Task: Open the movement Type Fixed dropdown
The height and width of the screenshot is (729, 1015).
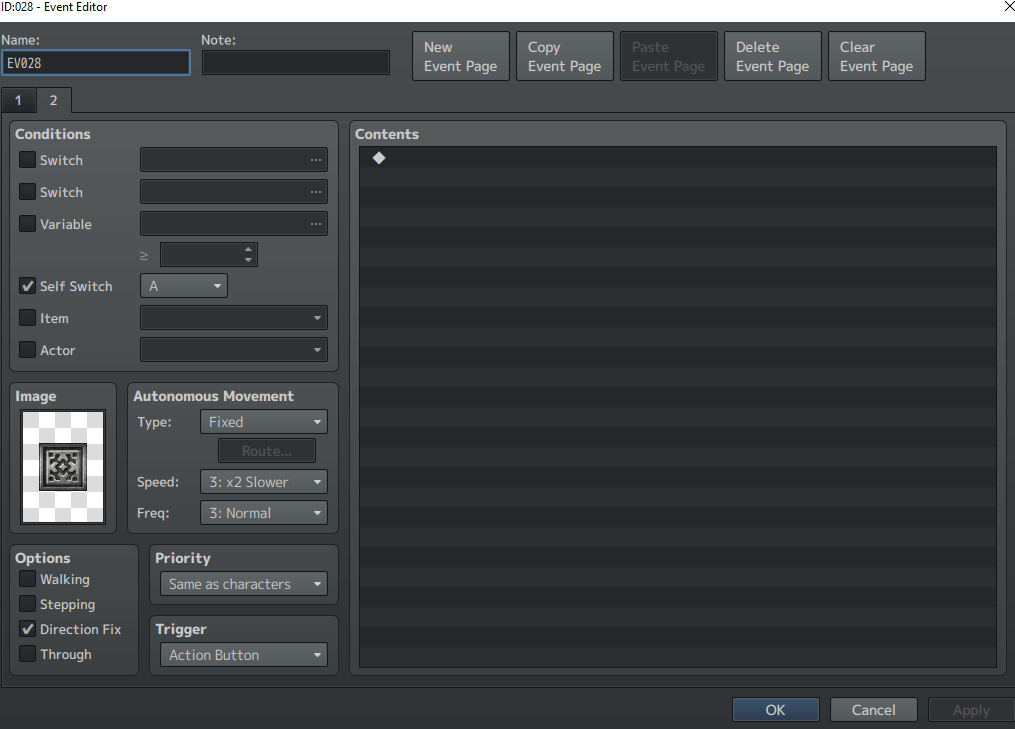Action: [263, 421]
